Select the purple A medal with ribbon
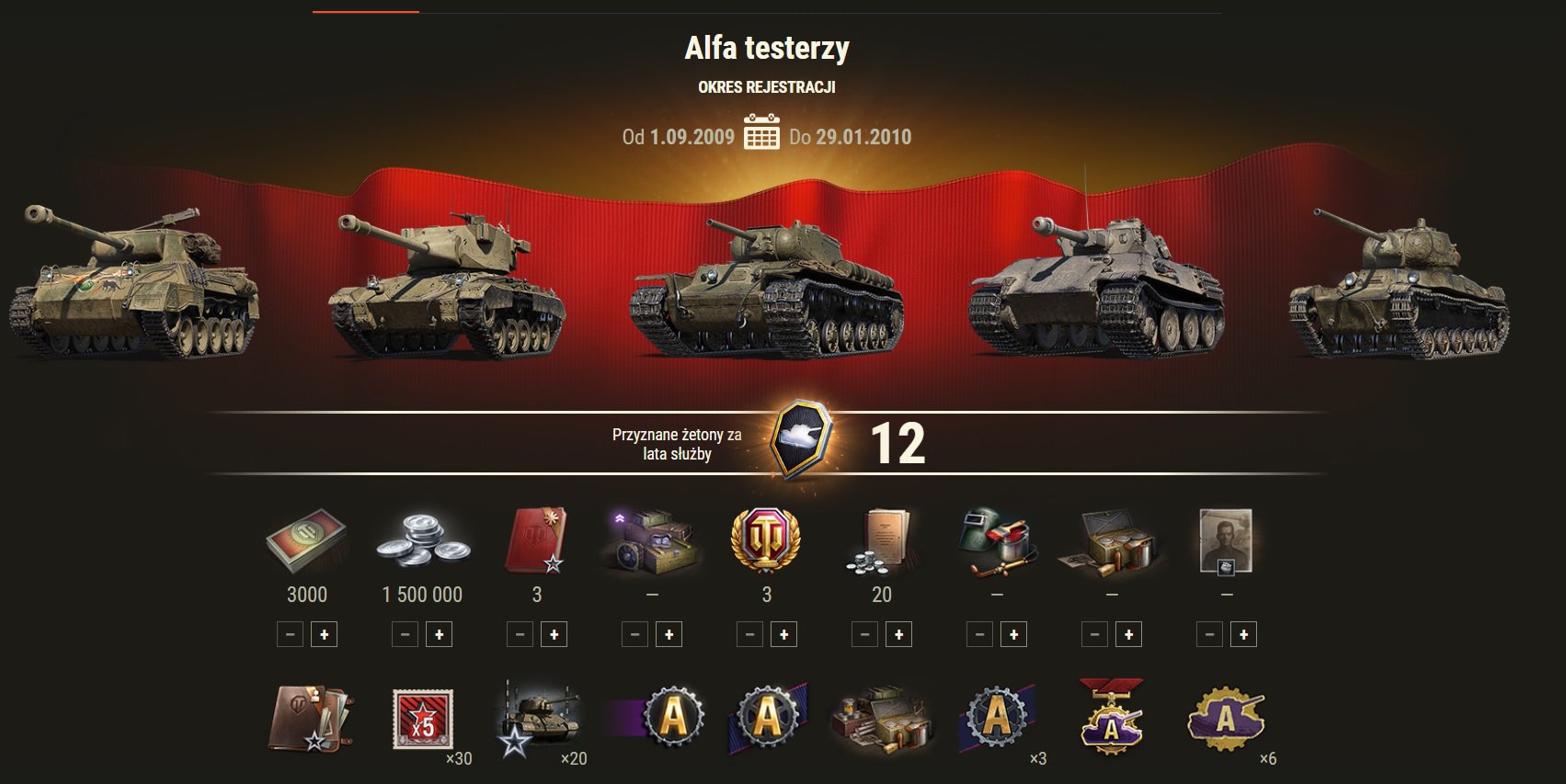 1111,717
